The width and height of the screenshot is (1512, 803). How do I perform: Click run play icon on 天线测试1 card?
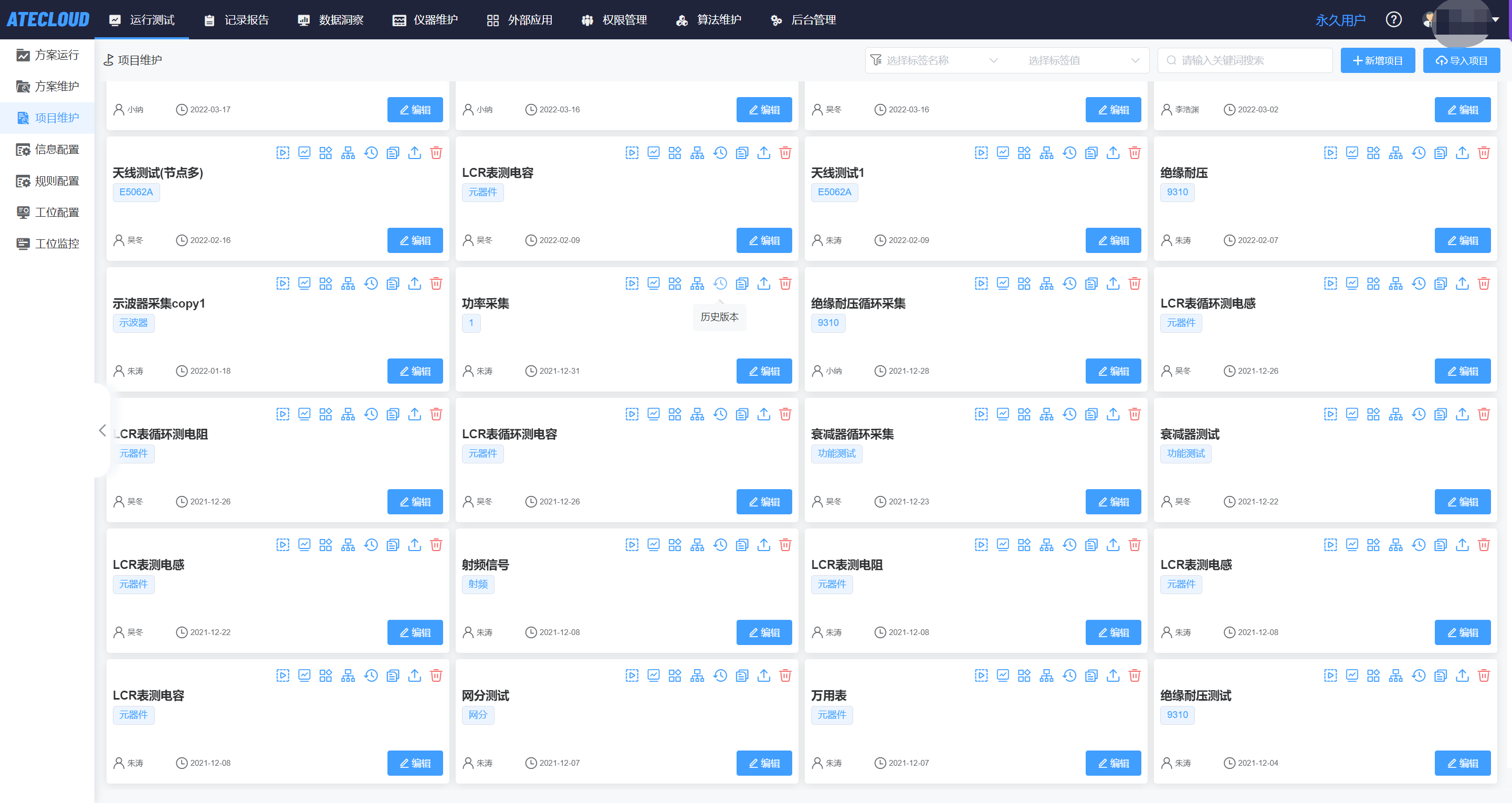click(x=981, y=153)
